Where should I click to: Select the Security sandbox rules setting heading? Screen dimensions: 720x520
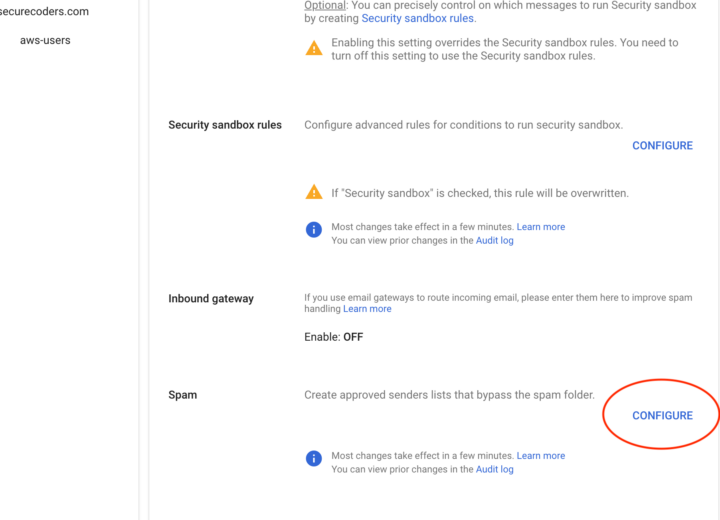[225, 125]
